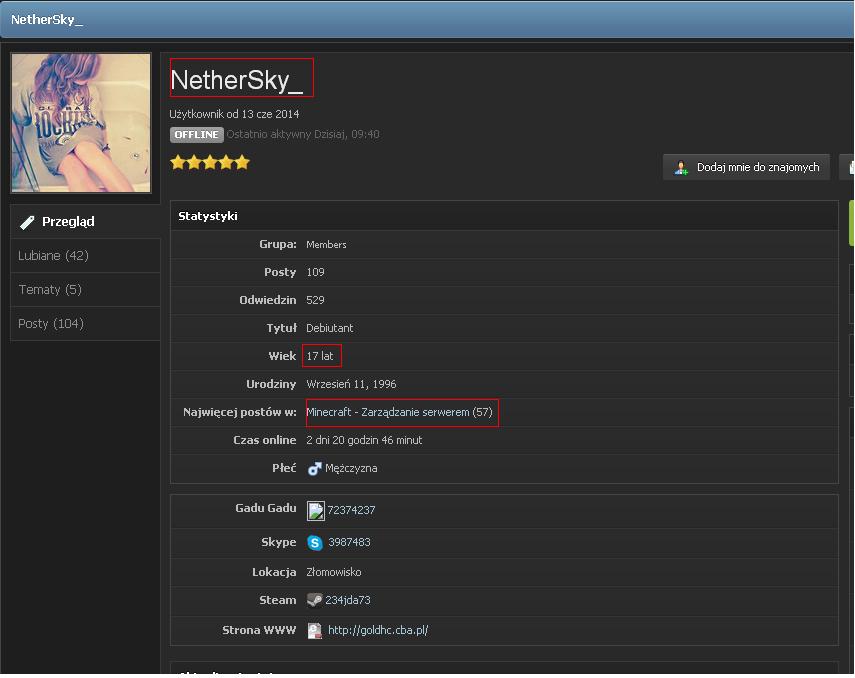This screenshot has width=855, height=678.
Task: Click the Debiutant title value
Action: [x=329, y=328]
